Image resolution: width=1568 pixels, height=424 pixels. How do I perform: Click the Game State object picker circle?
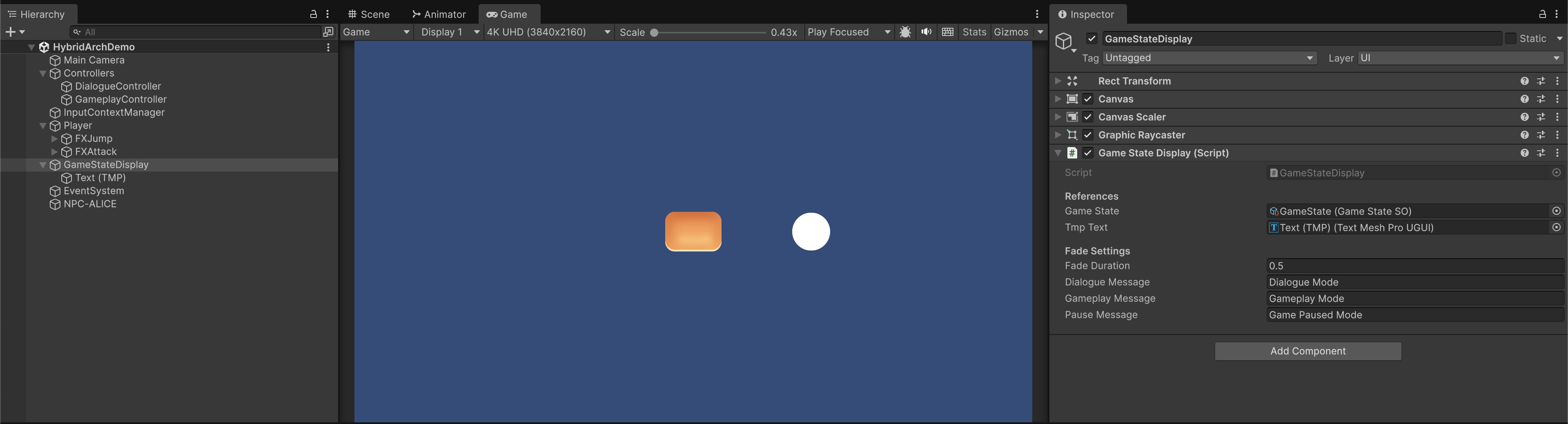[1557, 211]
